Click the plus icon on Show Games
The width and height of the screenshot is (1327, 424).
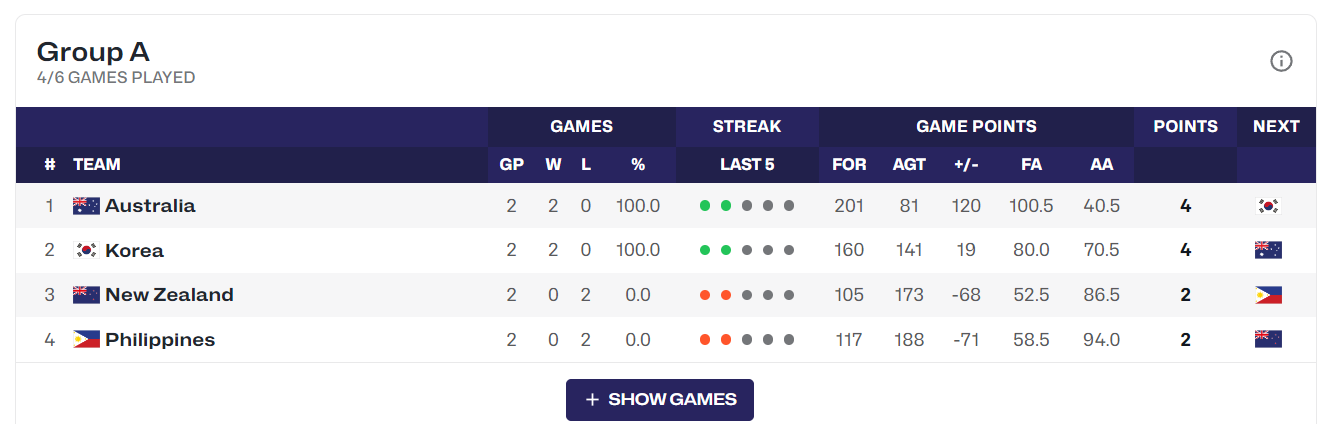coord(592,400)
